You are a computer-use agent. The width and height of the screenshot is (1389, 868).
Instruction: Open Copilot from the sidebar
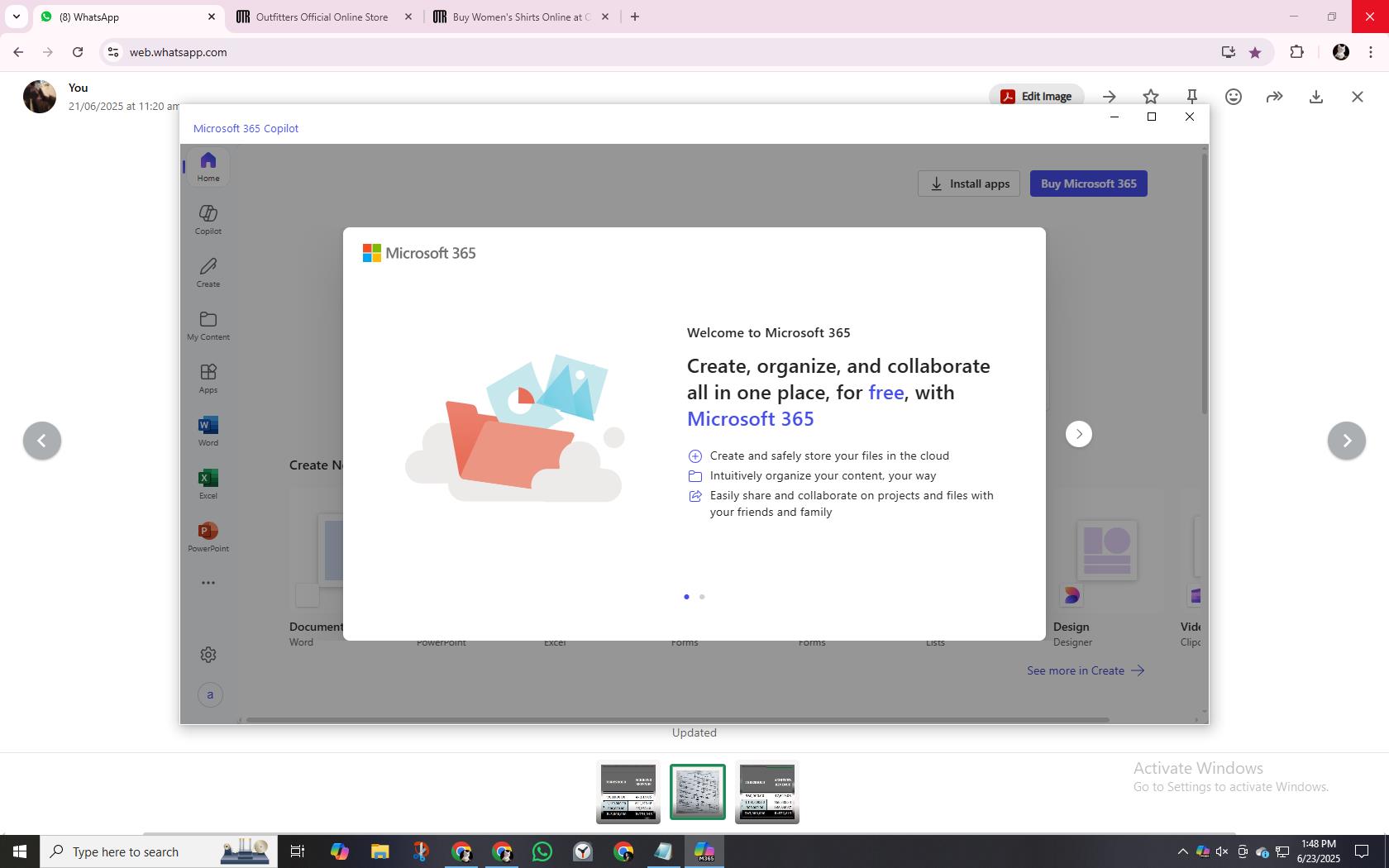208,220
